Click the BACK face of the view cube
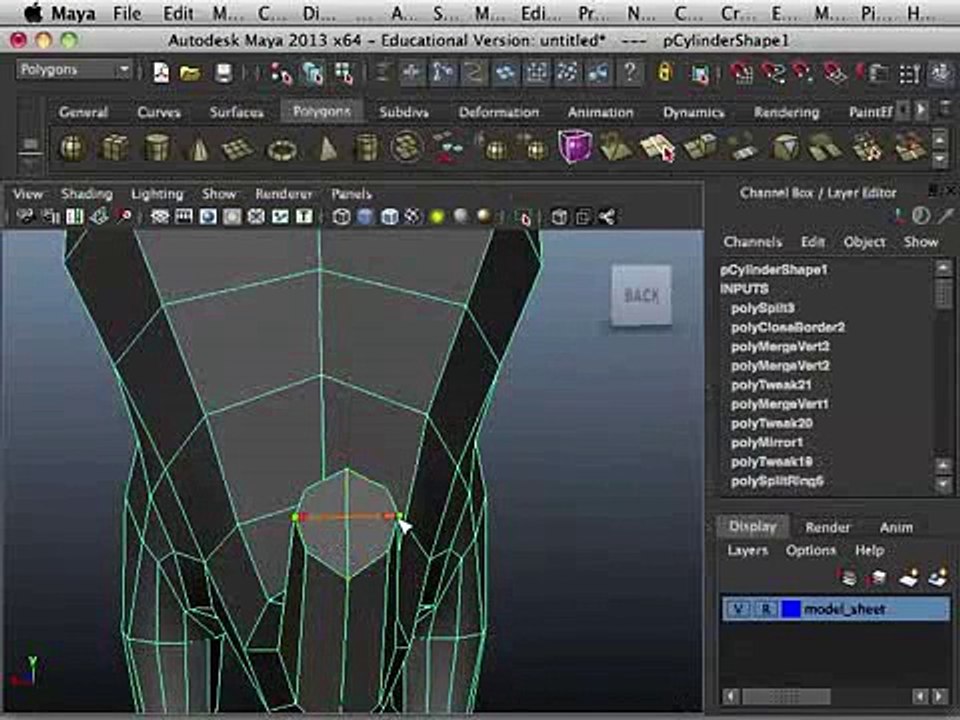This screenshot has width=960, height=720. pos(641,296)
